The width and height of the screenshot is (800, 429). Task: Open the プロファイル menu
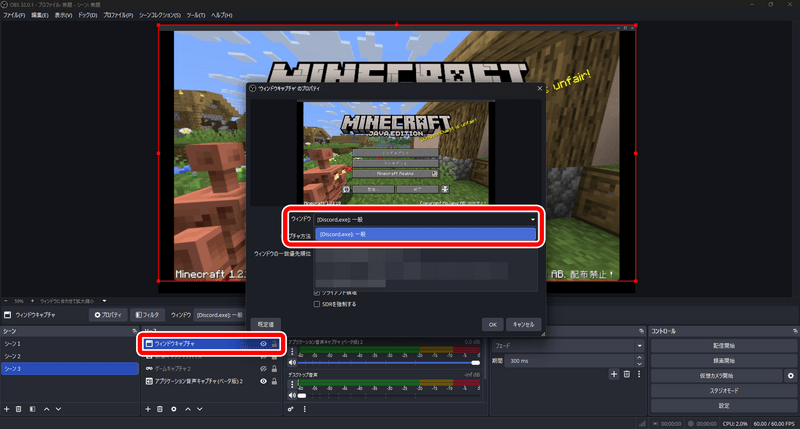pyautogui.click(x=118, y=15)
